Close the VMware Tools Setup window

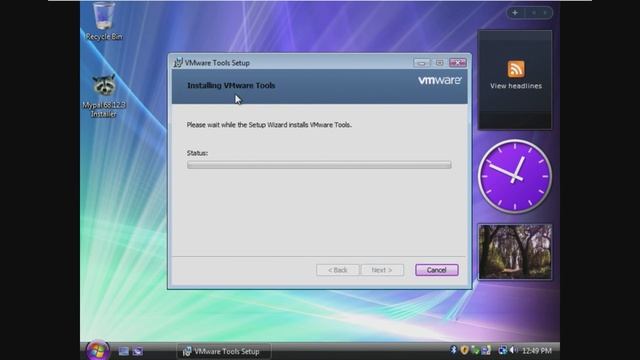point(458,62)
